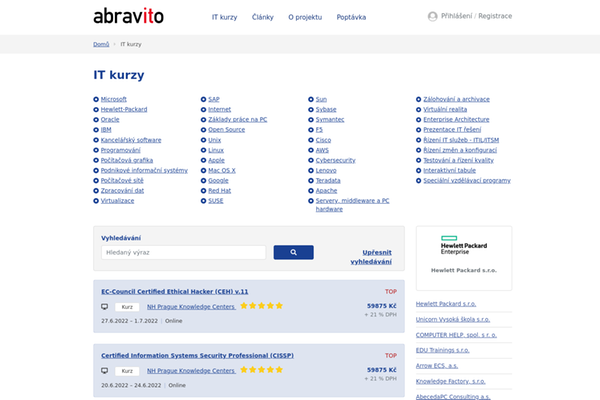Open the IT kurzy menu item
The image size is (600, 400).
pyautogui.click(x=225, y=17)
